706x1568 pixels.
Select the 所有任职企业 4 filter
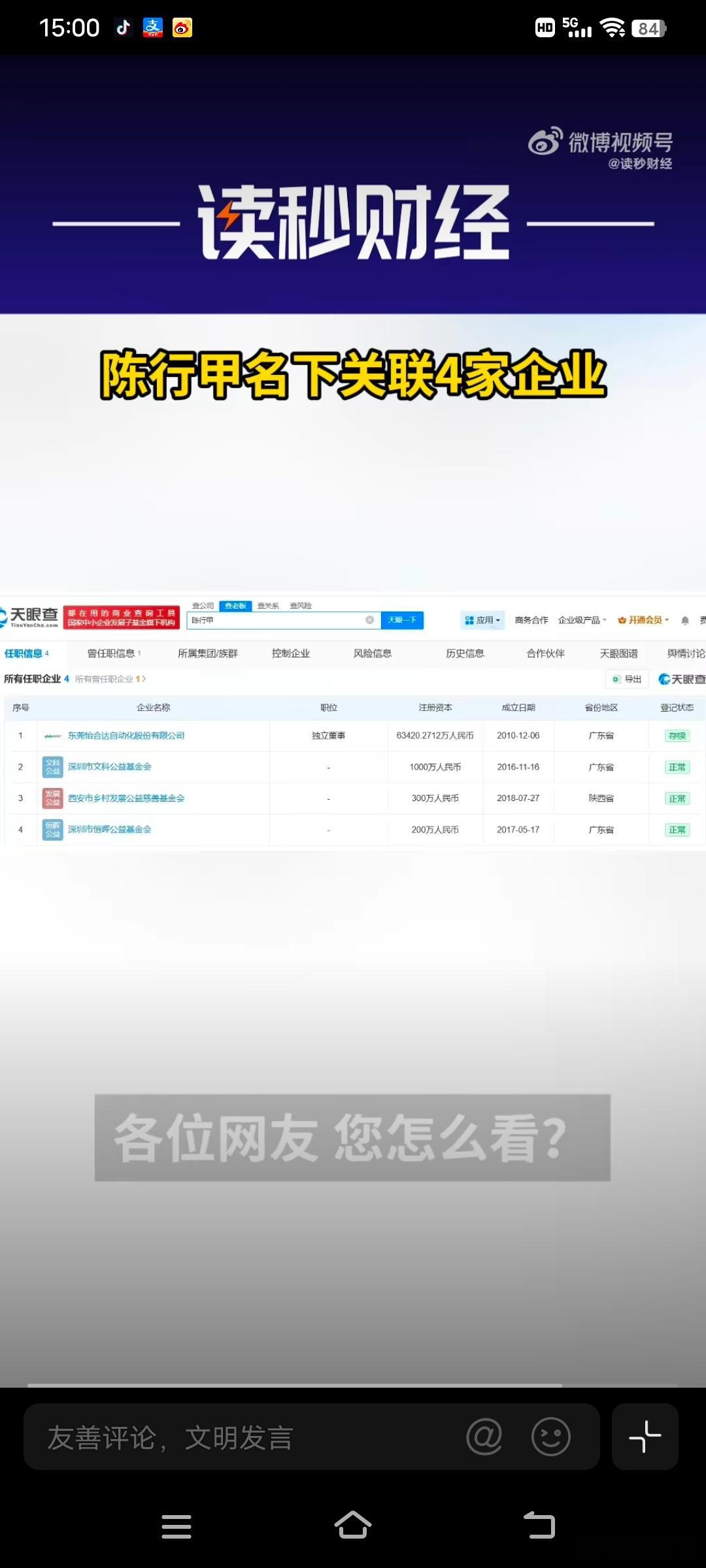coord(37,679)
